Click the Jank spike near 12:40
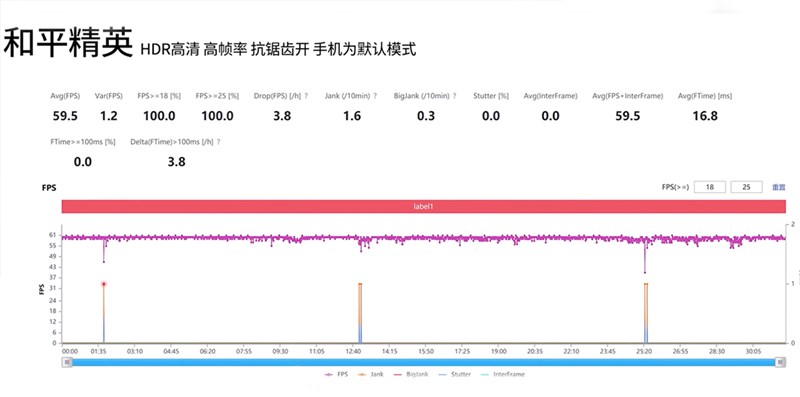Screen dimensions: 800x397 pos(360,312)
